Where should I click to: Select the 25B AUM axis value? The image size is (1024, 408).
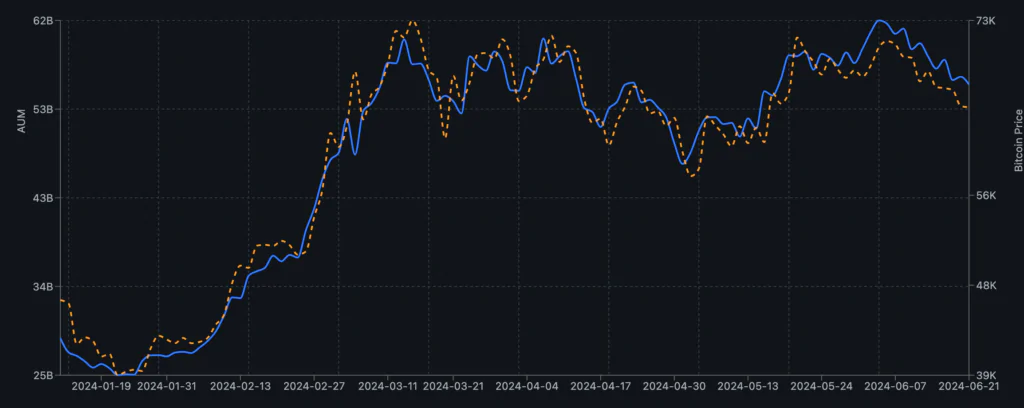41,375
